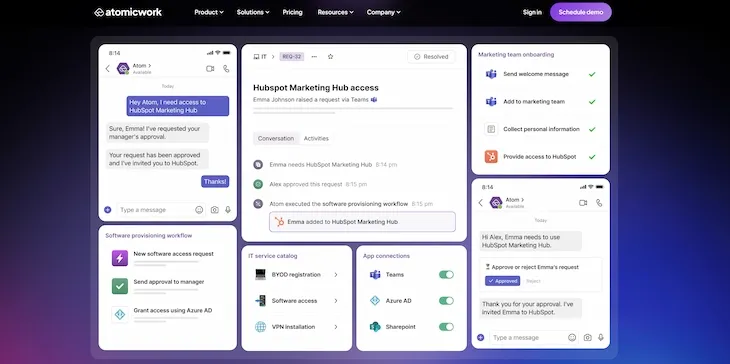Click the Atom avatar in Emma's chat header
Image resolution: width=730 pixels, height=364 pixels.
(123, 68)
